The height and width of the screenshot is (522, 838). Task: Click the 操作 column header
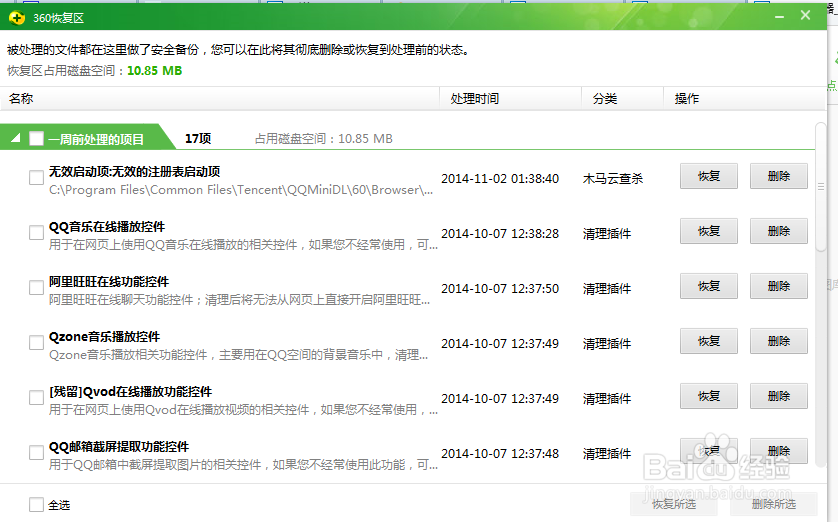coord(744,99)
